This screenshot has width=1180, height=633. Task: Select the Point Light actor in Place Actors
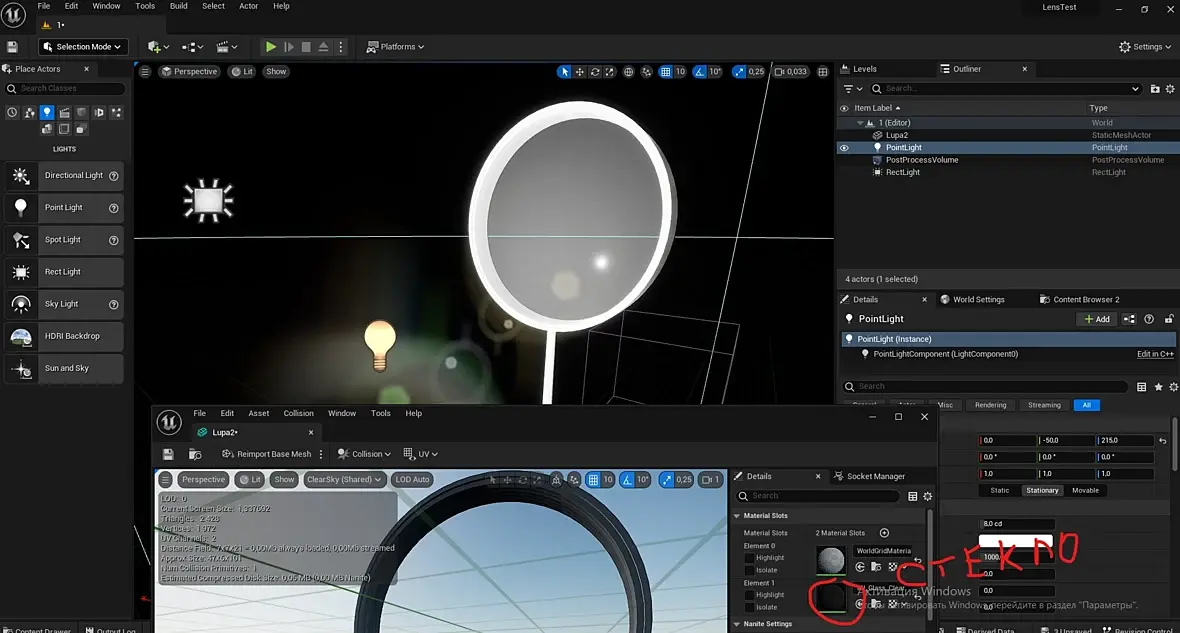[x=64, y=208]
